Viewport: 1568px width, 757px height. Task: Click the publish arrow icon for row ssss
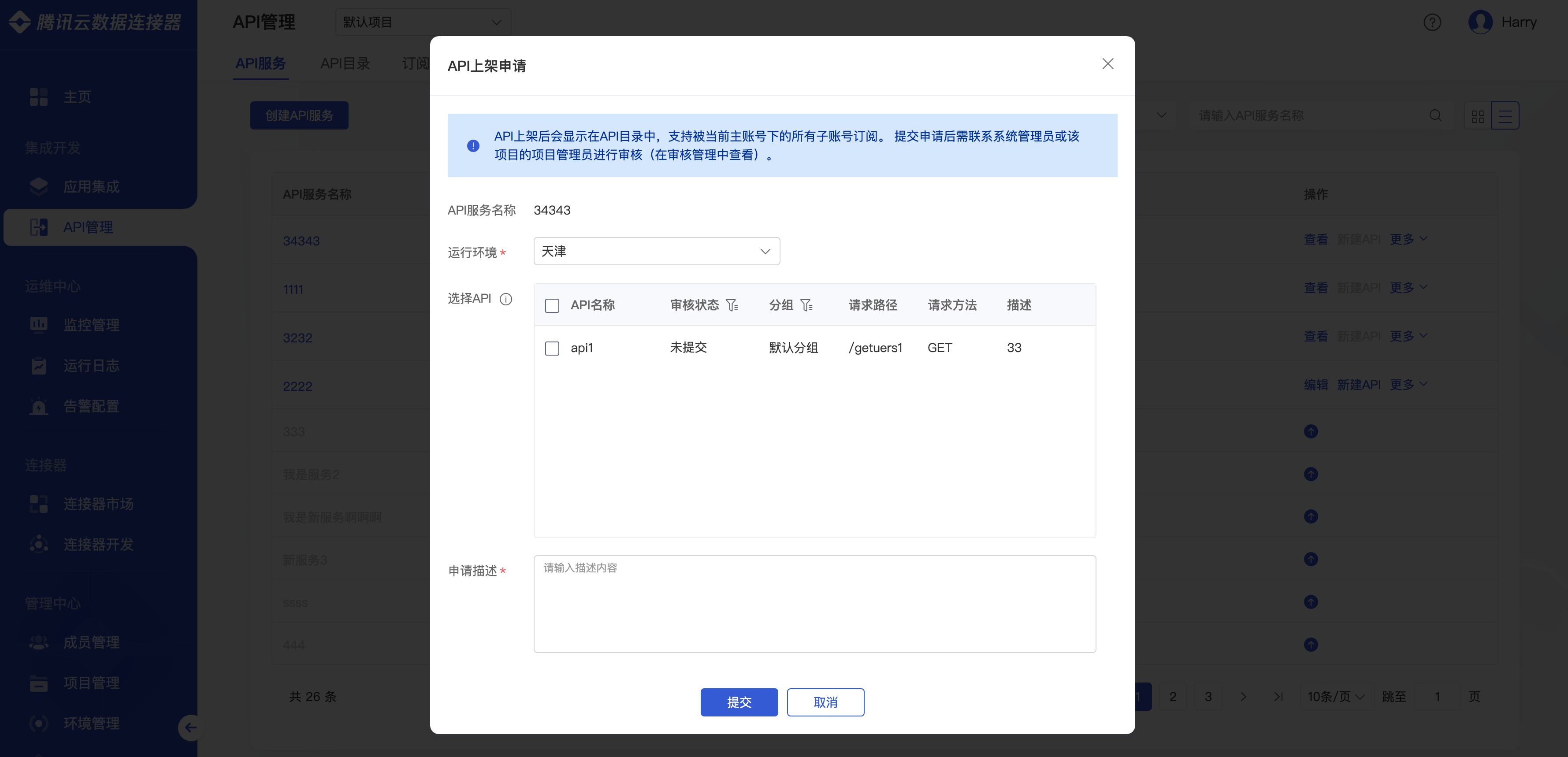[1311, 602]
